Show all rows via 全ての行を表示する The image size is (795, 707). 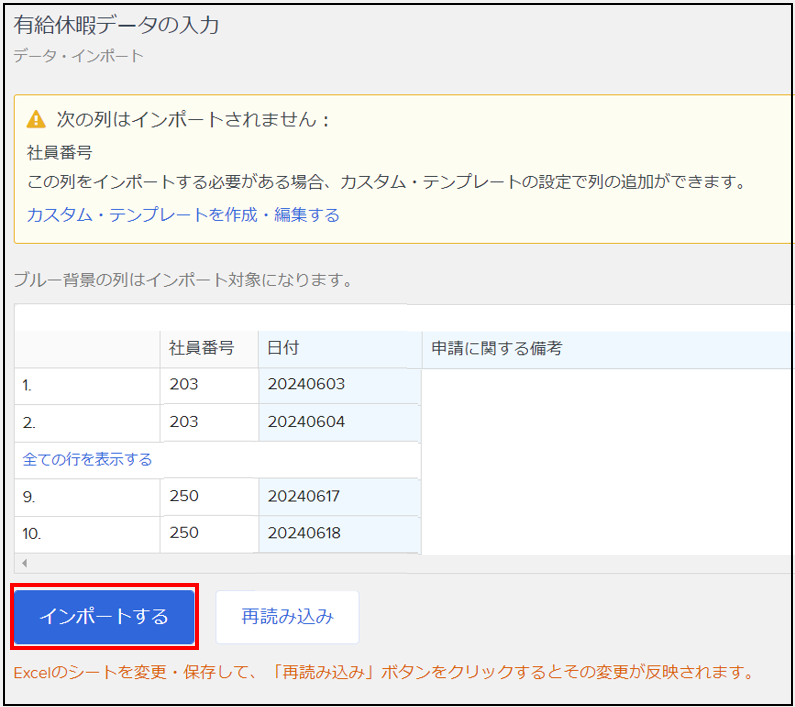[87, 459]
